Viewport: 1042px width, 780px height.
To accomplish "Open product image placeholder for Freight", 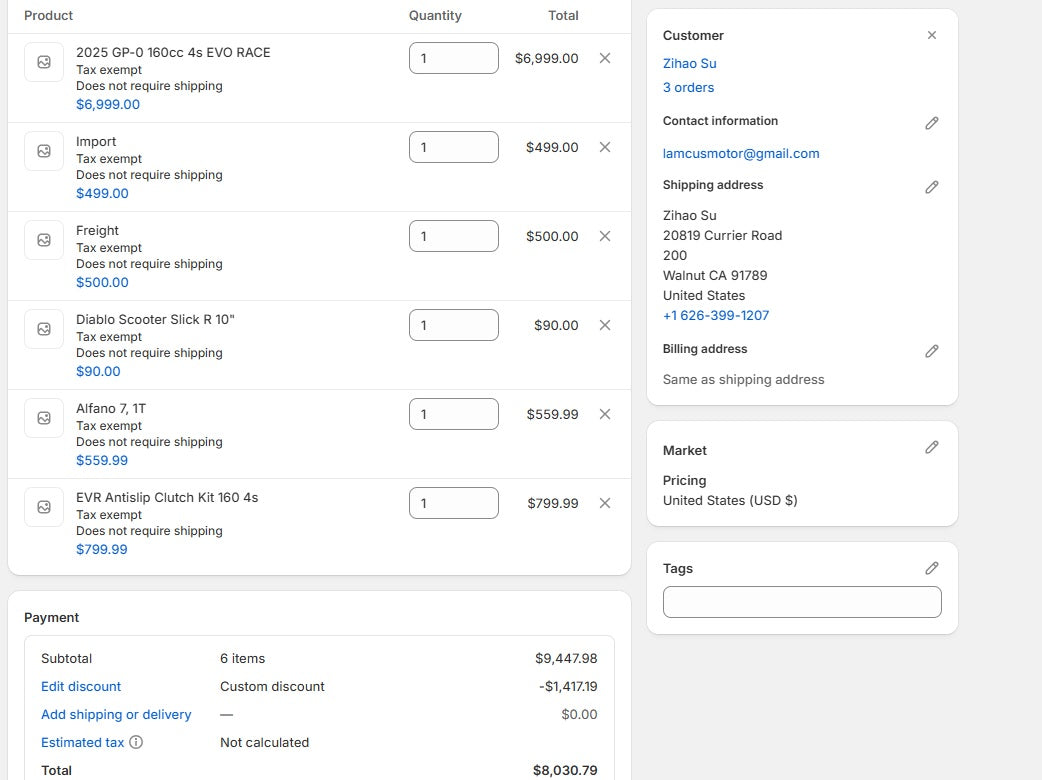I will click(x=44, y=240).
